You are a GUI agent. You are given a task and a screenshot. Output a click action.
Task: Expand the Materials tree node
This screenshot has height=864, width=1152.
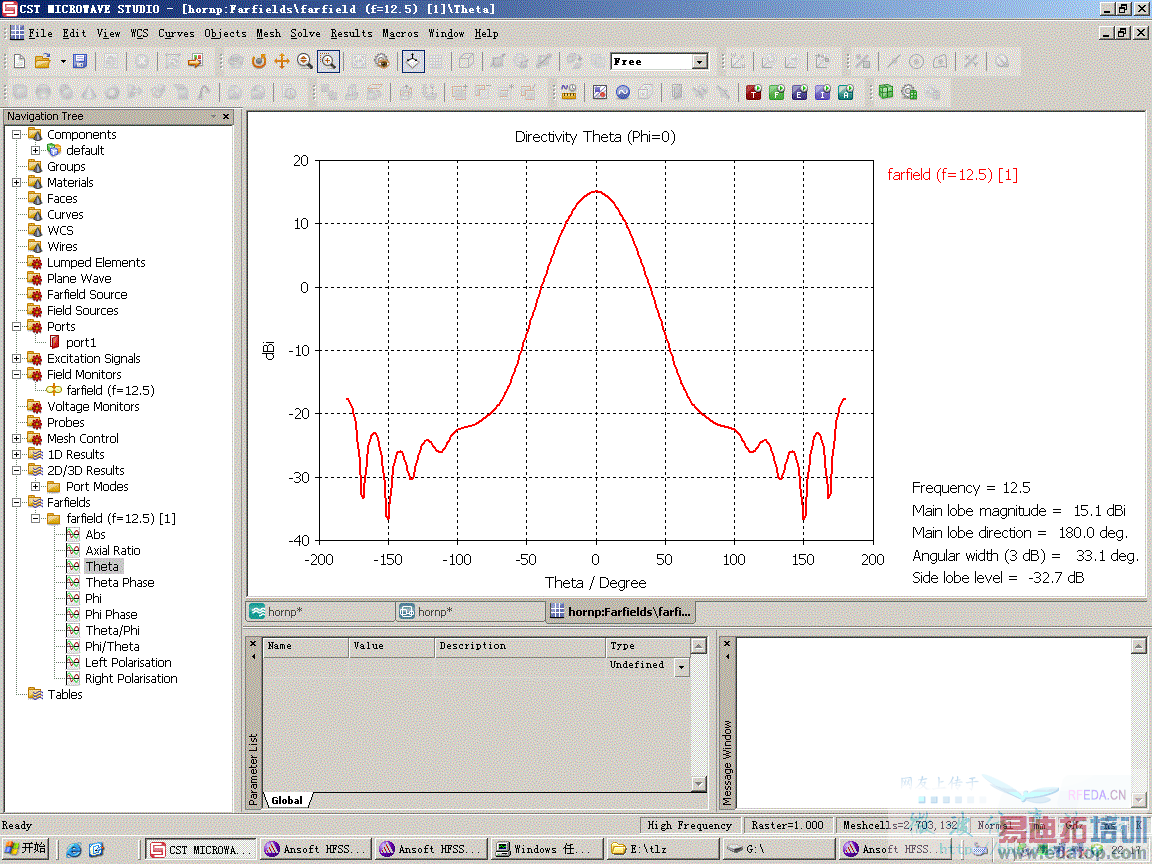pyautogui.click(x=17, y=183)
